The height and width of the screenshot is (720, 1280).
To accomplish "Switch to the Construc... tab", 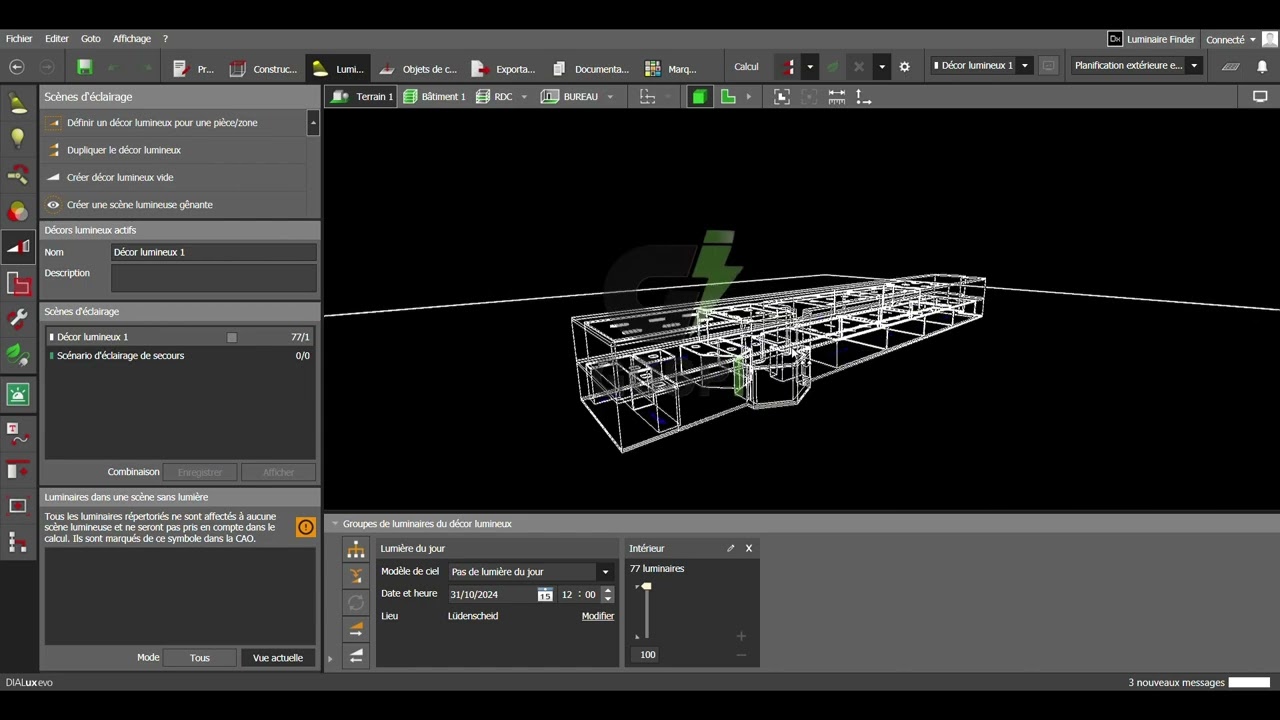I will point(264,68).
